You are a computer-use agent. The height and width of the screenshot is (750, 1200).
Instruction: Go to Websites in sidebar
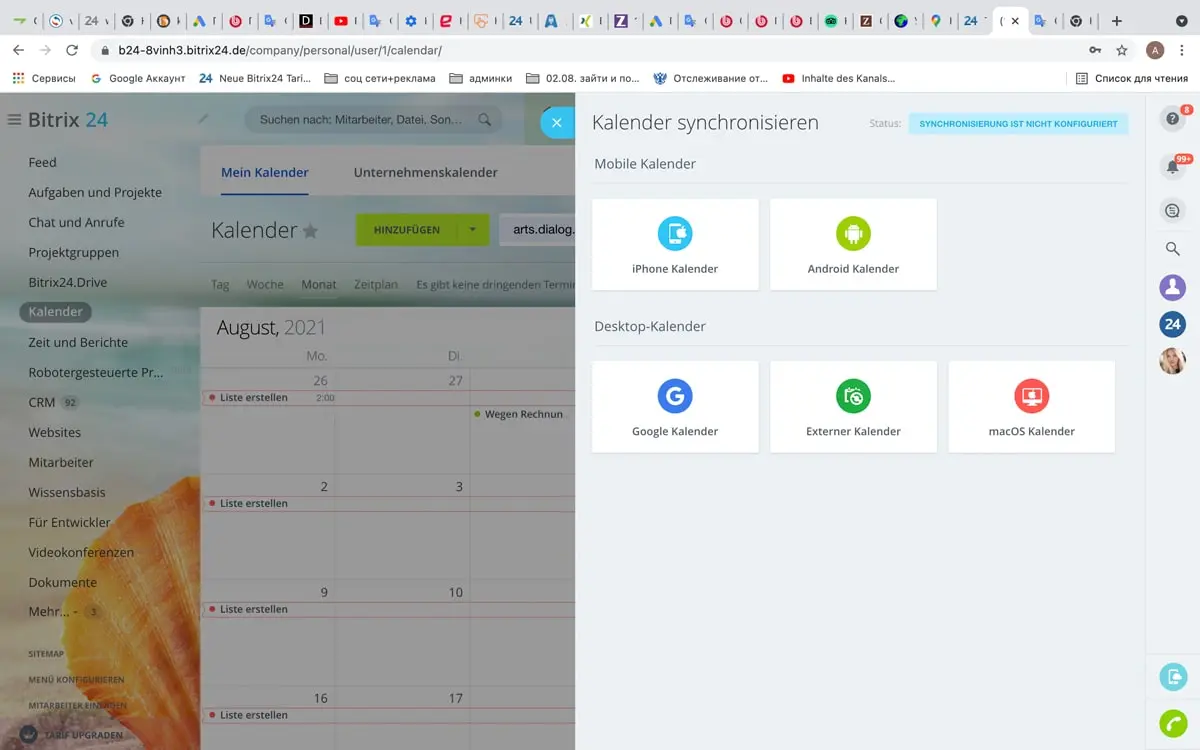pos(55,432)
